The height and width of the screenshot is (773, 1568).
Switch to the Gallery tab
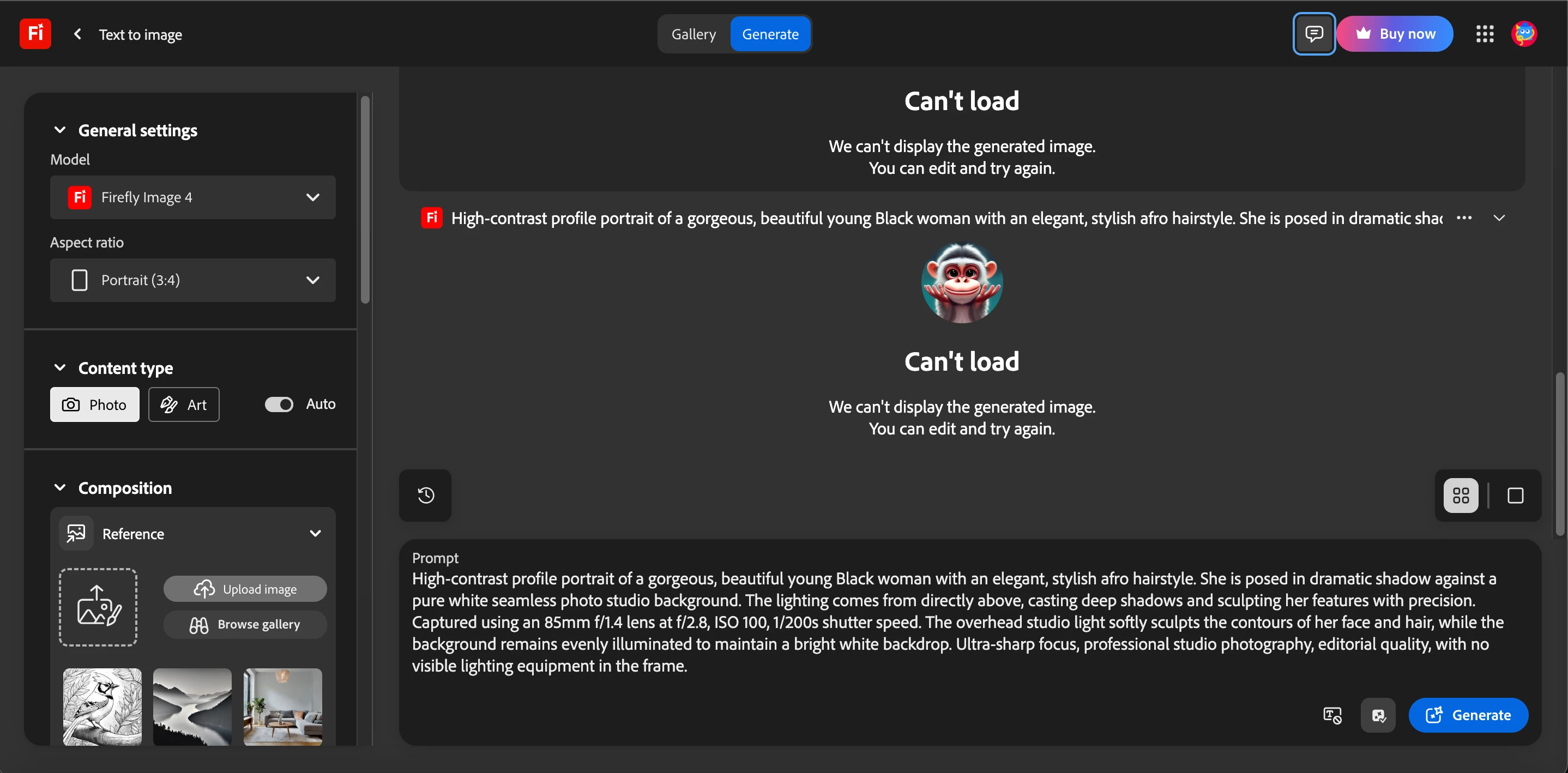[x=693, y=34]
